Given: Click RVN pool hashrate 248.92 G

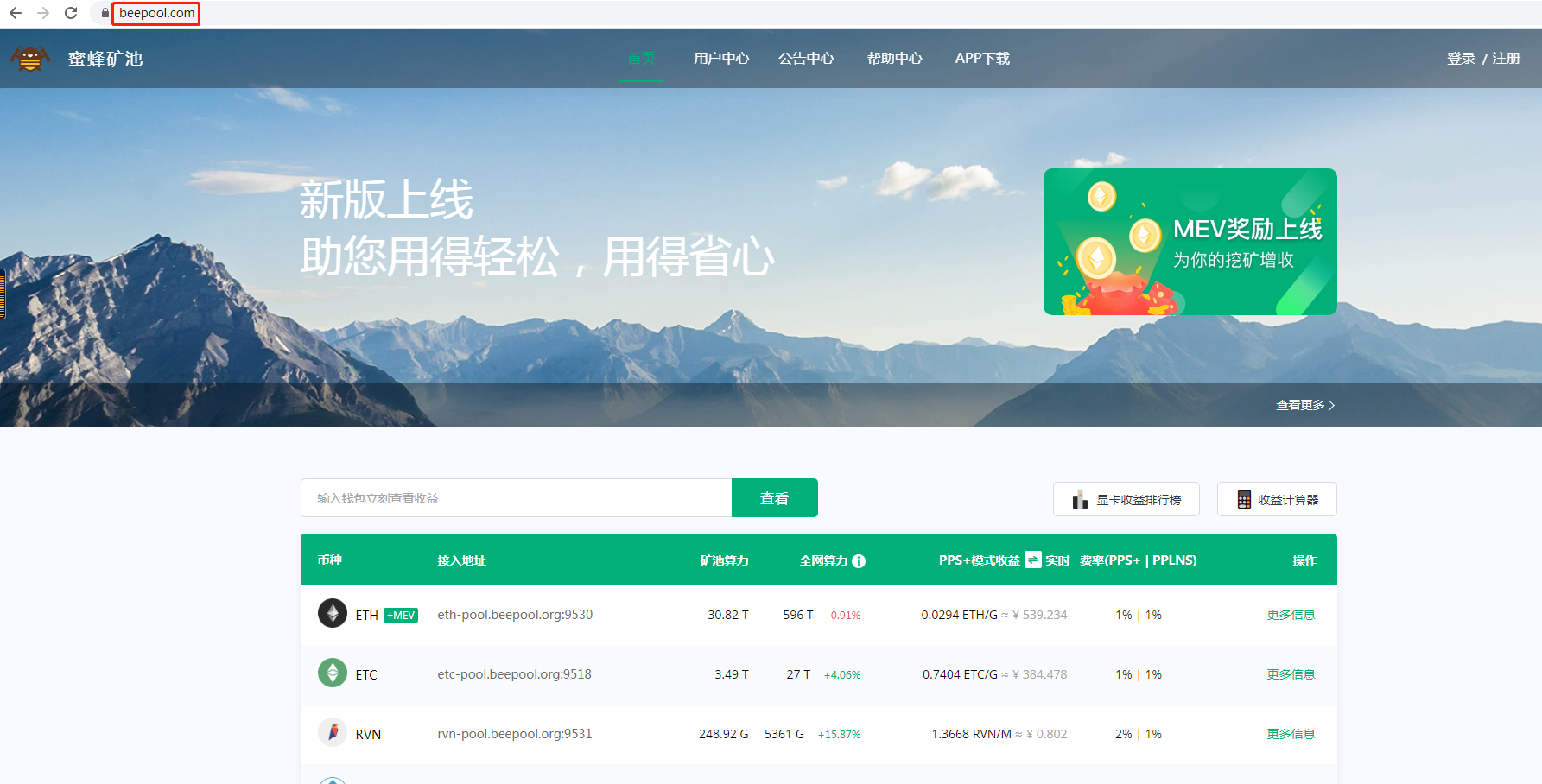Looking at the screenshot, I should [724, 734].
